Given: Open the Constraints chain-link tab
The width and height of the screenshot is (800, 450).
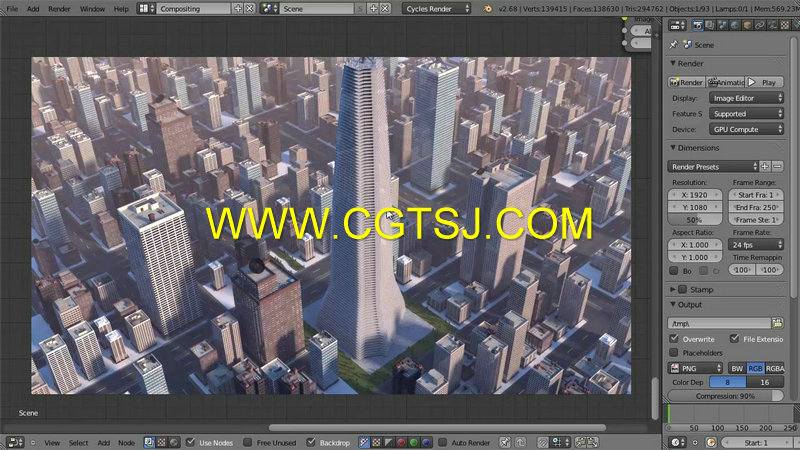Looking at the screenshot, I should [x=760, y=25].
